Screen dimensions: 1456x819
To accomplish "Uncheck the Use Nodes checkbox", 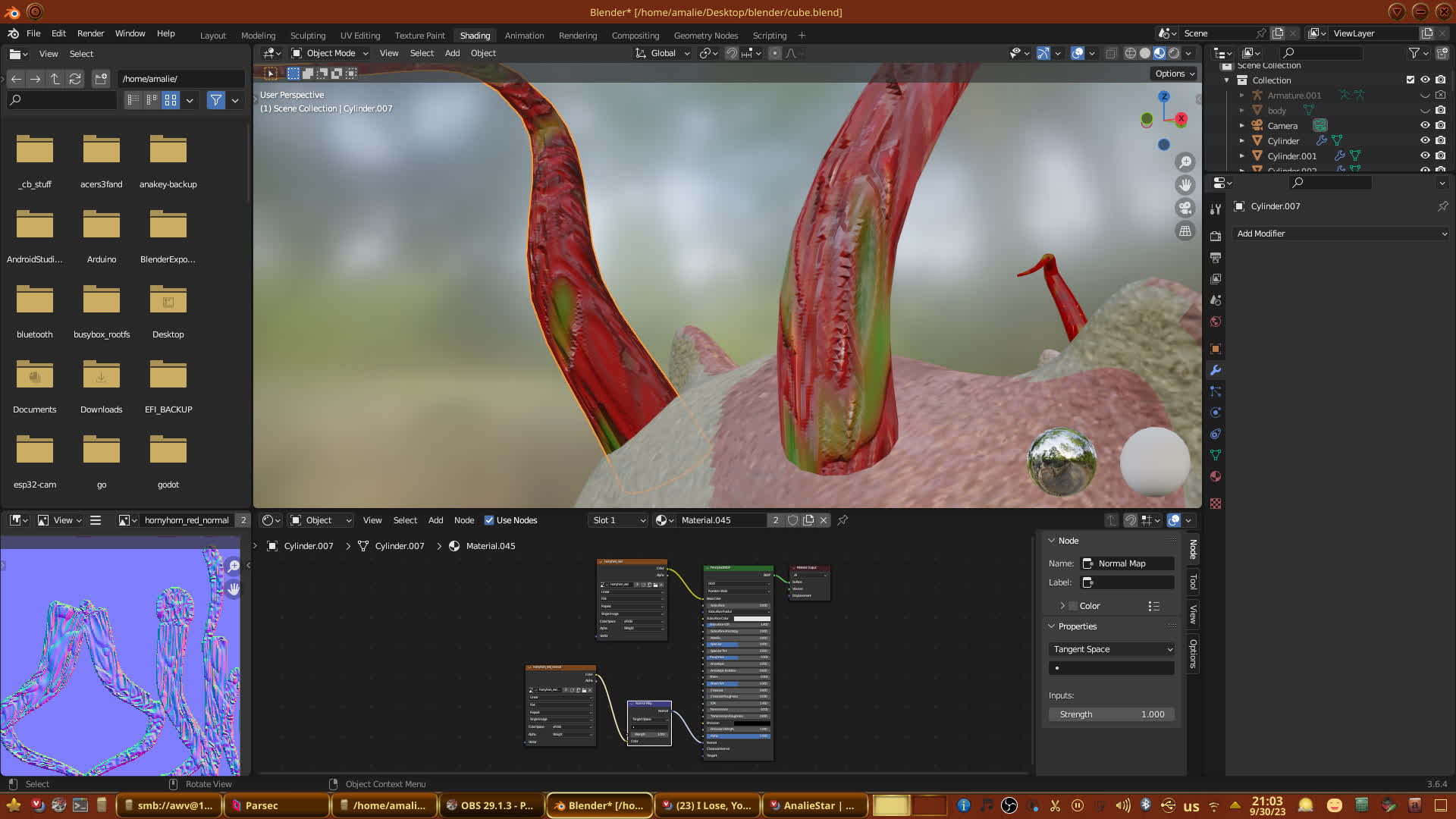I will [489, 520].
